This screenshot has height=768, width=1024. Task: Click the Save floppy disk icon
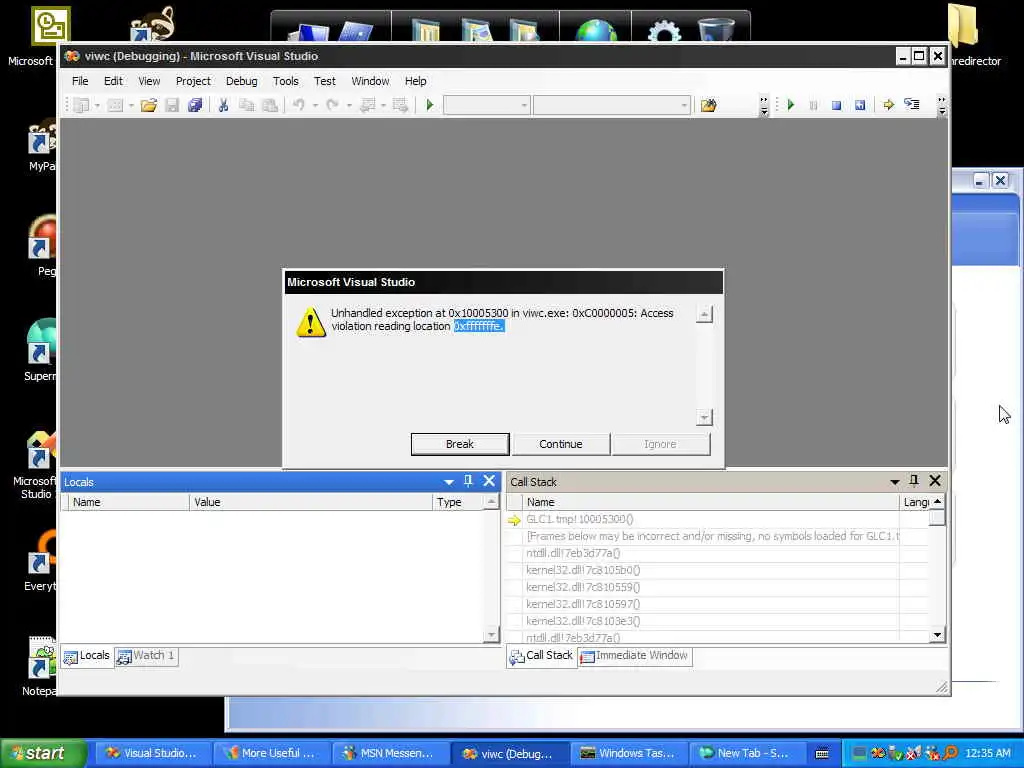172,105
